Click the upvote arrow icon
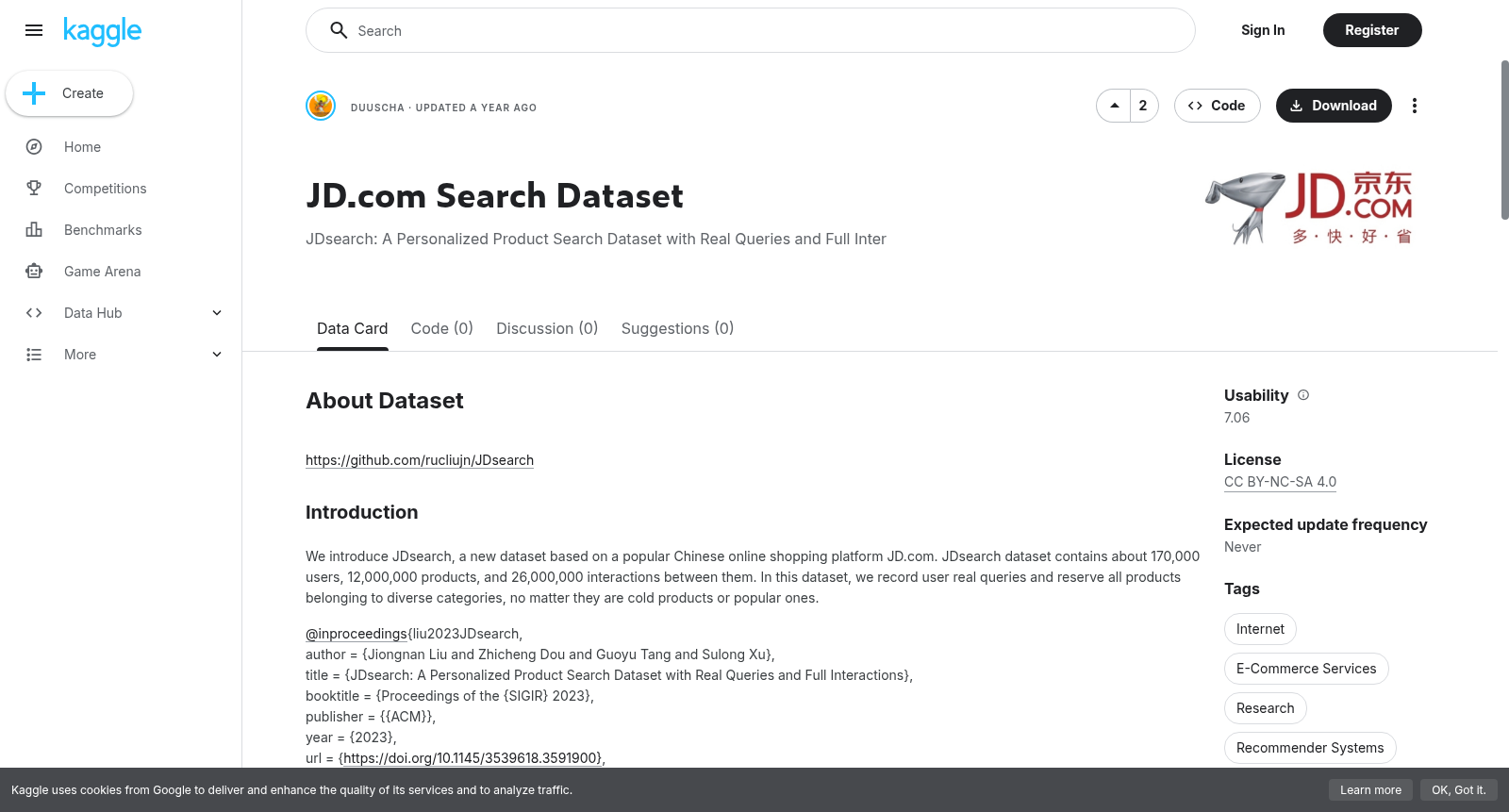Viewport: 1509px width, 812px height. [1114, 106]
